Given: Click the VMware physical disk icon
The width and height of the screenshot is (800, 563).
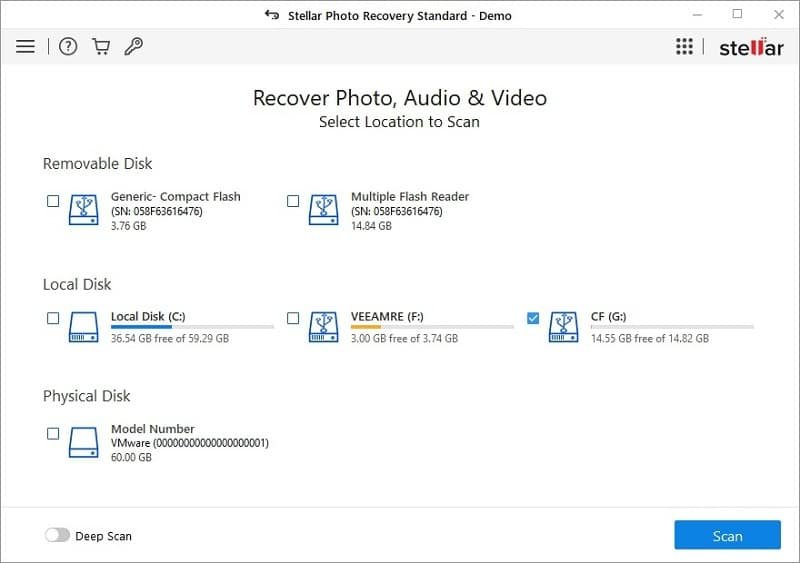Looking at the screenshot, I should click(x=83, y=442).
